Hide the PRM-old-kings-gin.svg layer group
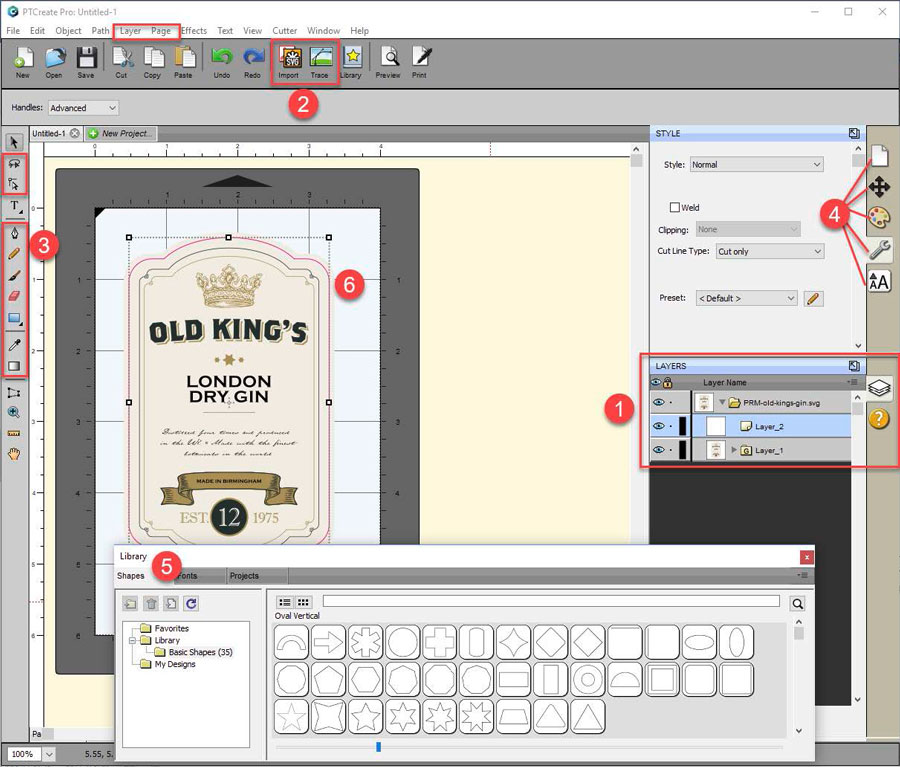The image size is (900, 767). click(x=658, y=402)
